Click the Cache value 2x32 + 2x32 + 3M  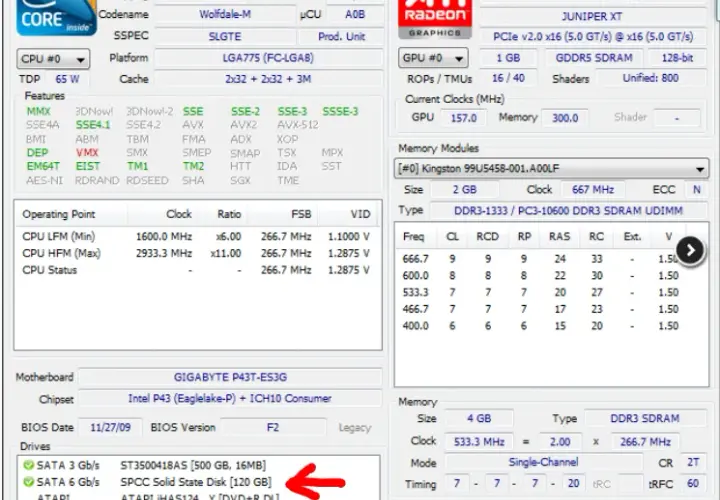[268, 79]
